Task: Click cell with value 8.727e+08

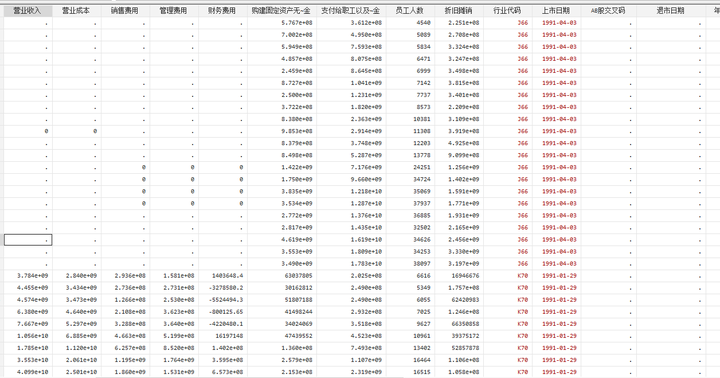Action: coord(281,83)
